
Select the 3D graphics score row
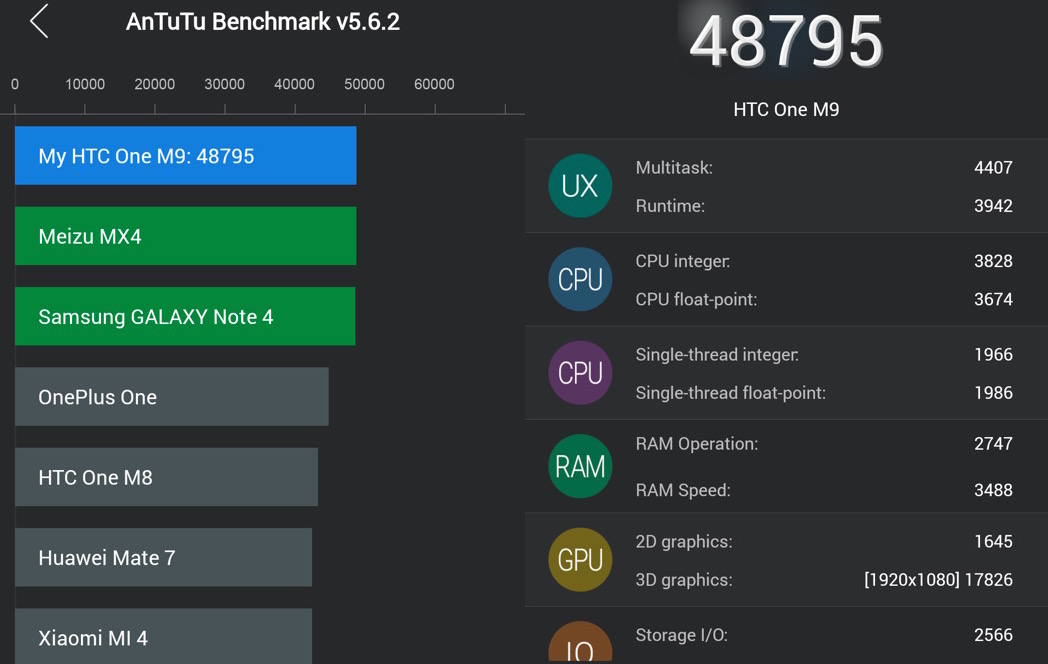(824, 580)
